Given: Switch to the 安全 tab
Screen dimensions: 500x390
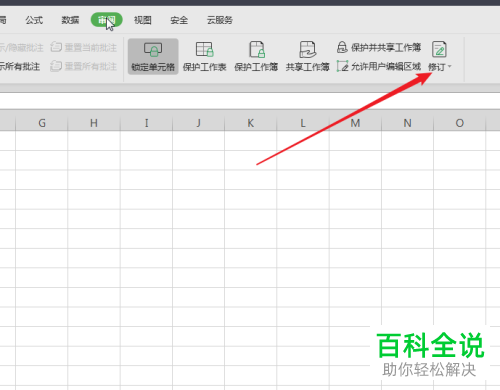Looking at the screenshot, I should click(179, 20).
